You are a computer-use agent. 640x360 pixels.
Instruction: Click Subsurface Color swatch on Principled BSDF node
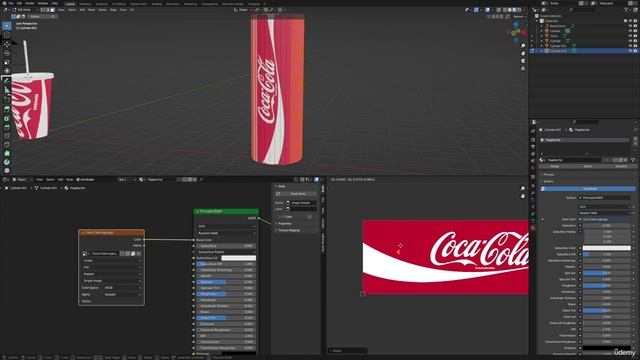[x=238, y=258]
